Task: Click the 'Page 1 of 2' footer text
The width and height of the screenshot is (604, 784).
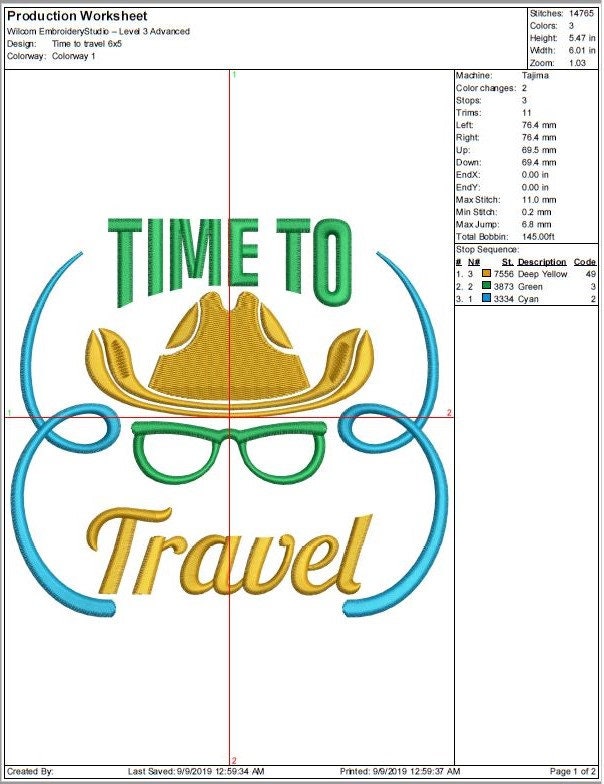Action: point(573,772)
